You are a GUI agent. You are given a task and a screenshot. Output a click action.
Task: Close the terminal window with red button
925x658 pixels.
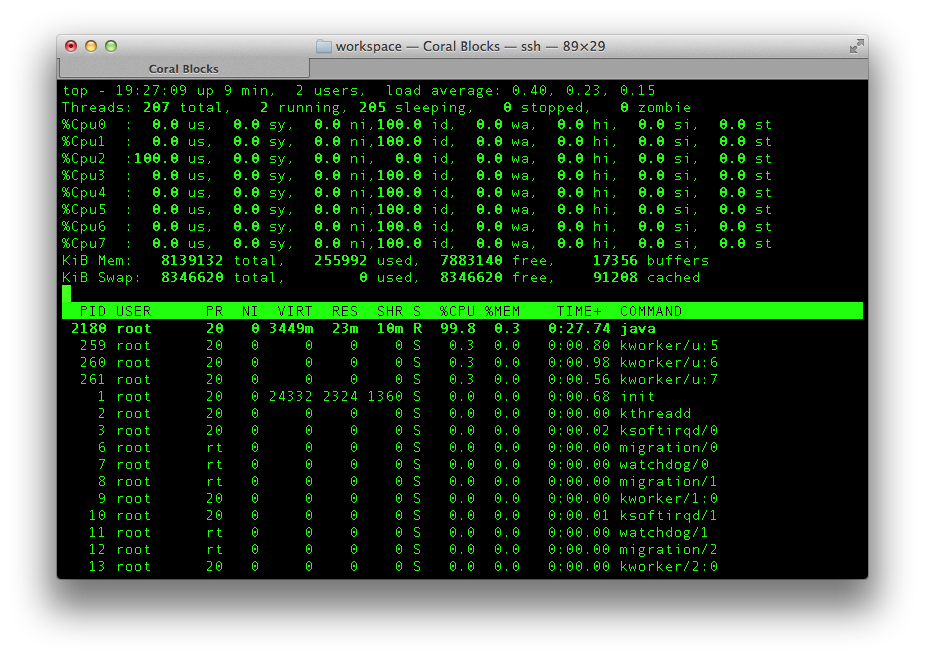point(71,46)
